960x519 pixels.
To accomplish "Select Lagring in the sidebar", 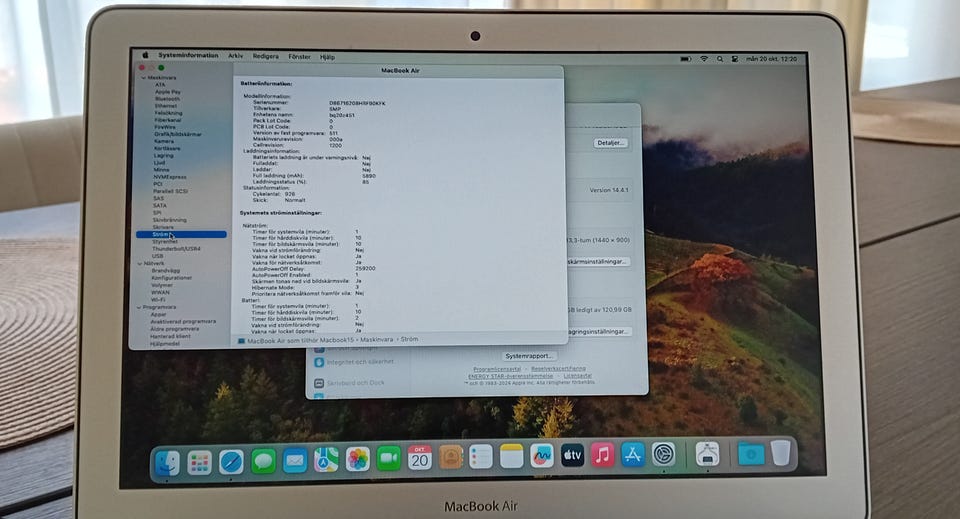I will 163,155.
